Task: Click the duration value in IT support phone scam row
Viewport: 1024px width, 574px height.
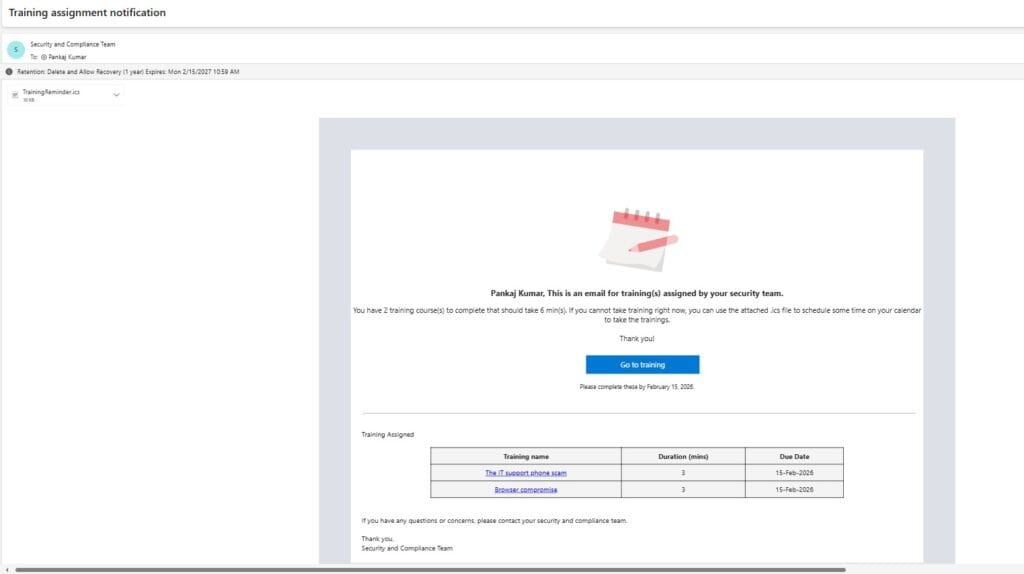Action: point(683,473)
